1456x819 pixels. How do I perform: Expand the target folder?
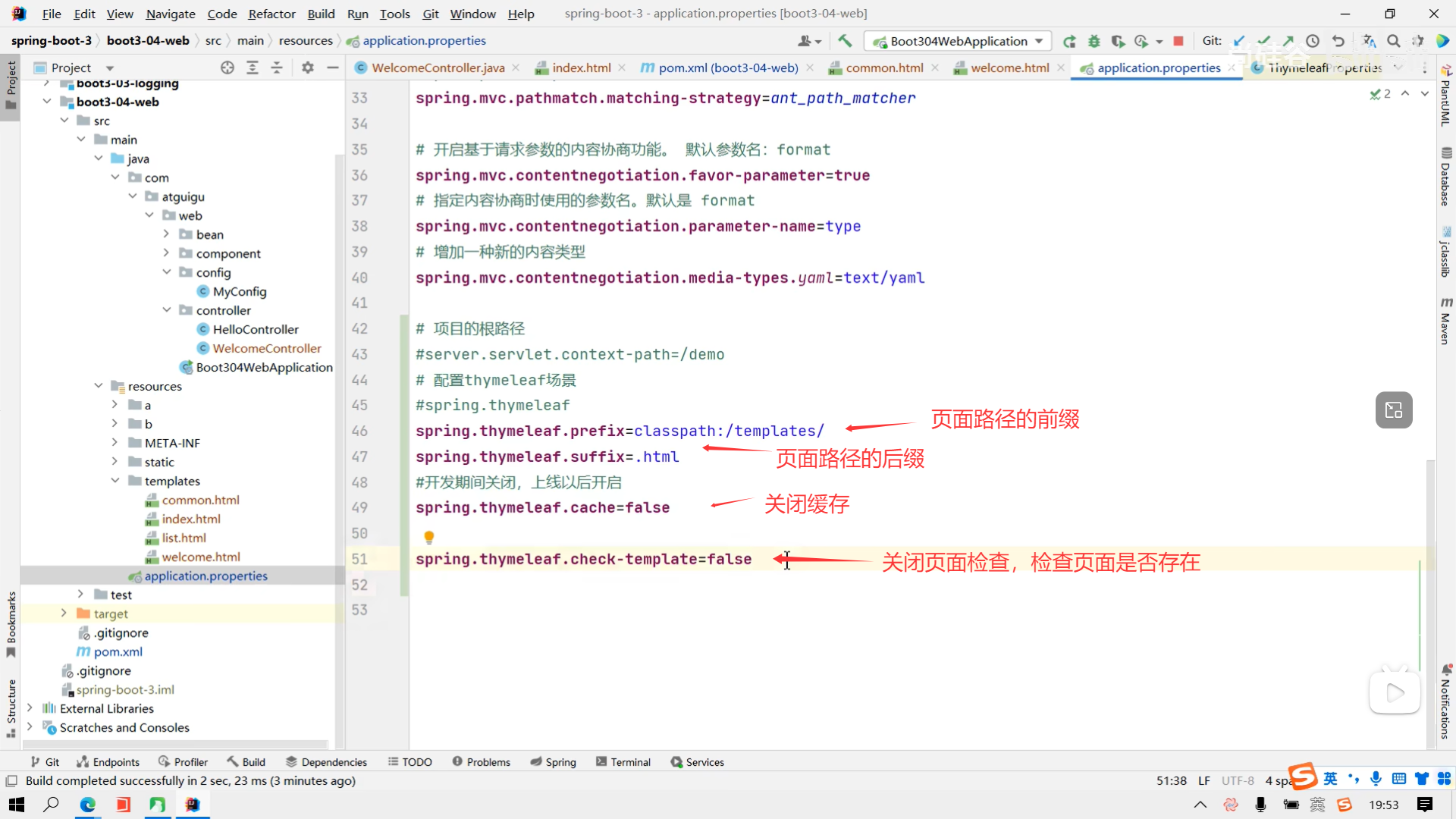[64, 613]
